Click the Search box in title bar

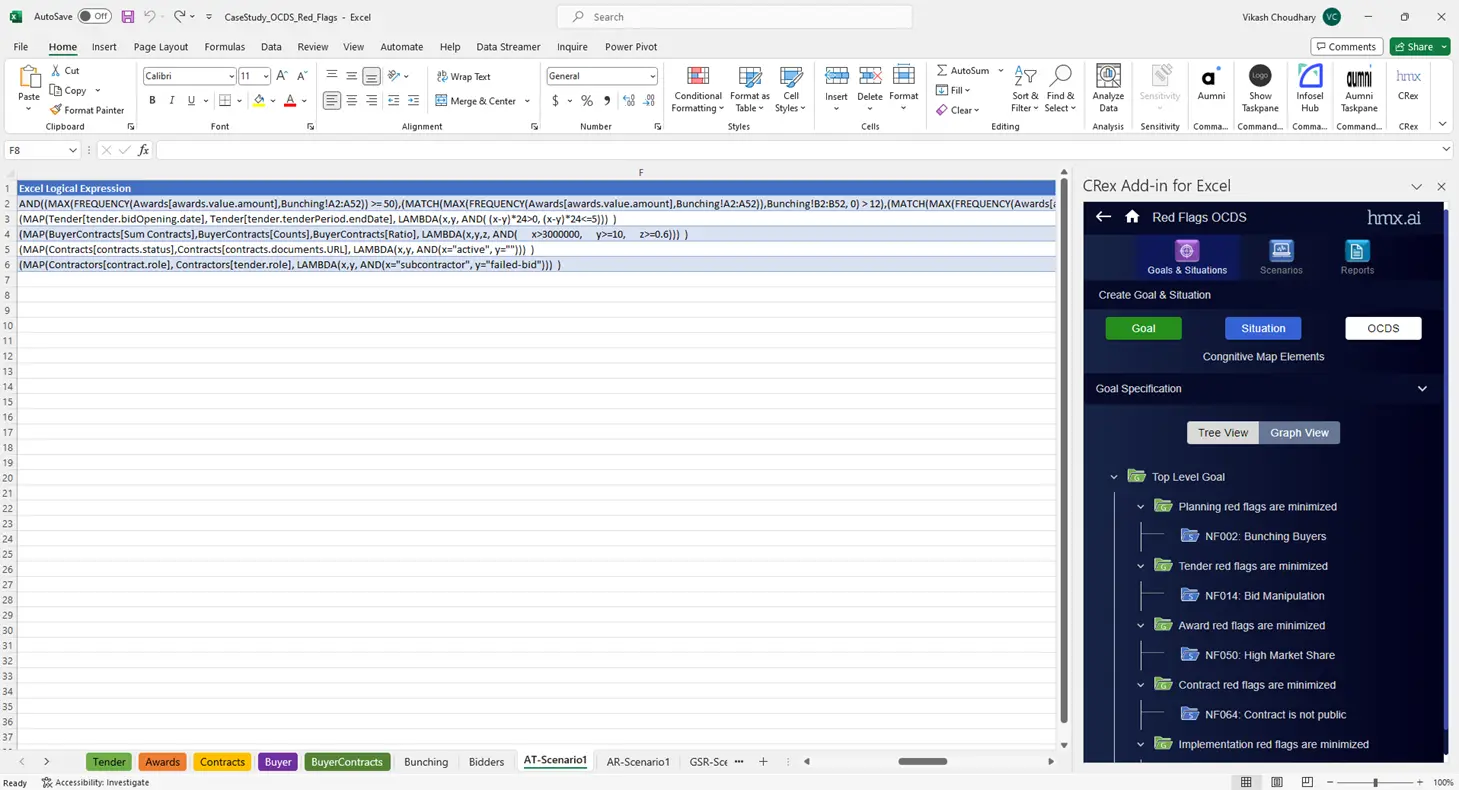735,17
